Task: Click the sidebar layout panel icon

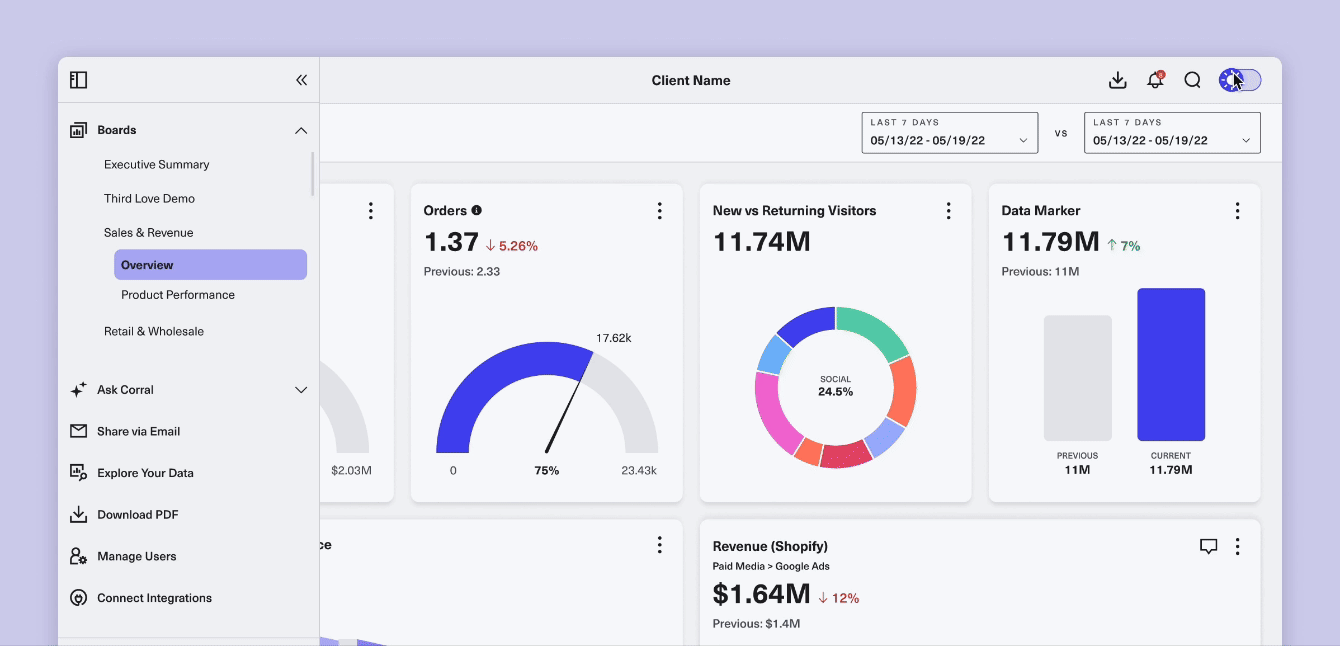Action: [x=79, y=80]
